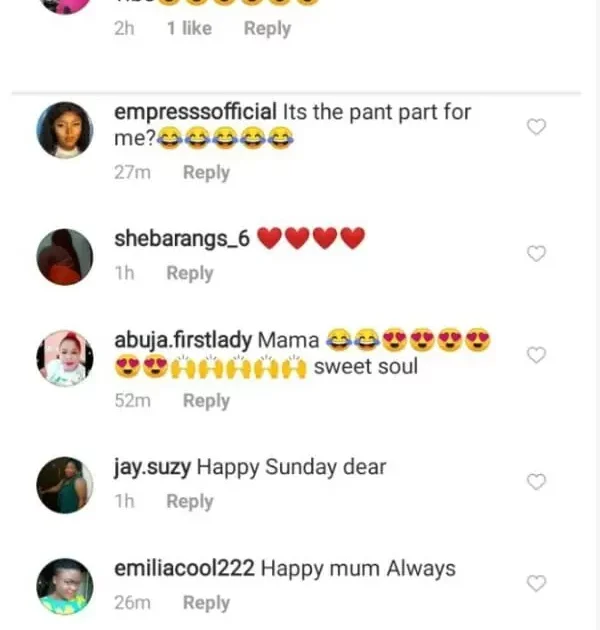Screen dimensions: 600x630
Task: View the 1 like count on the top comment
Action: [189, 28]
